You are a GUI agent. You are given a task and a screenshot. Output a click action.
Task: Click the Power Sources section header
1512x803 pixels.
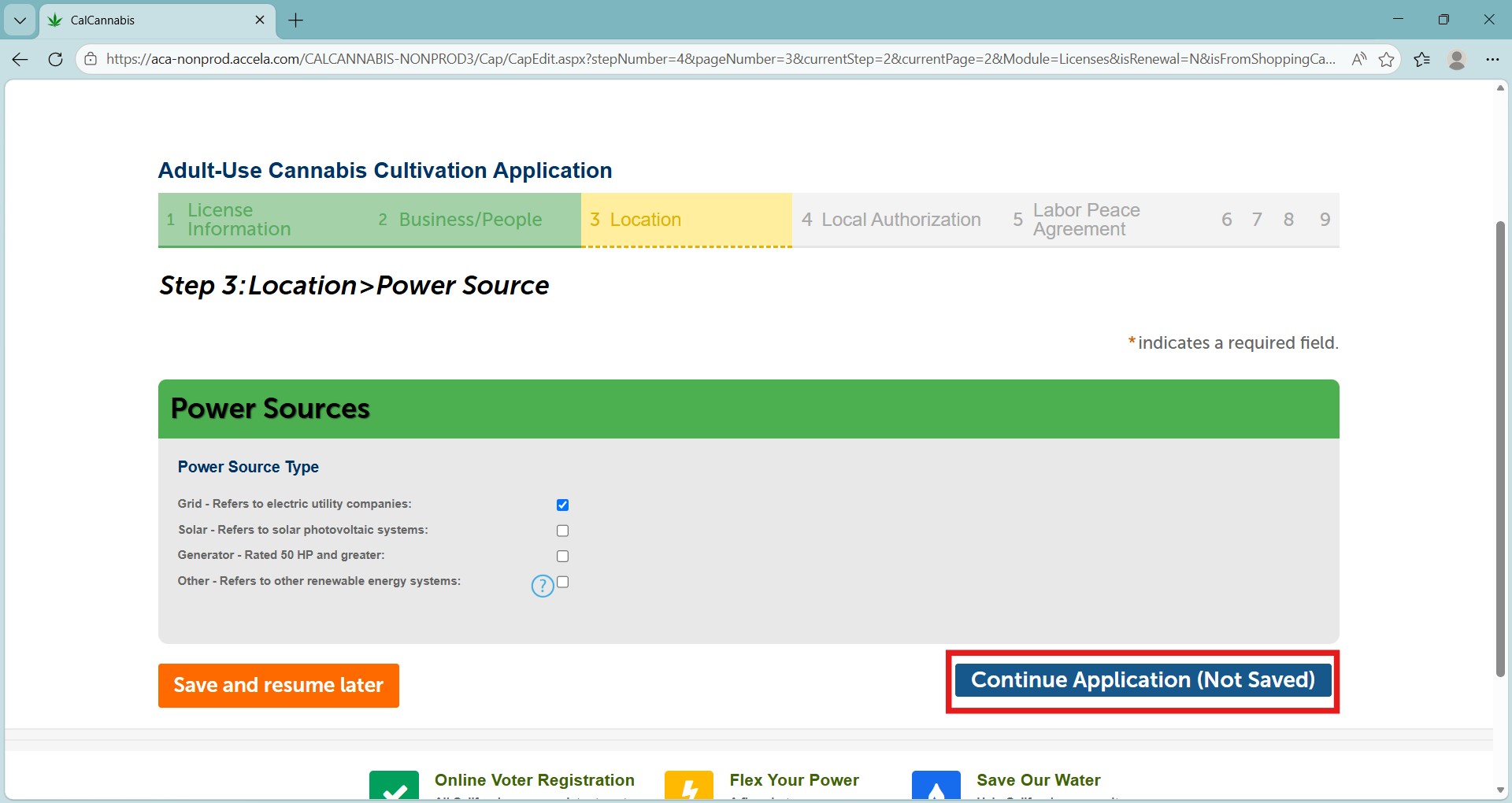748,409
